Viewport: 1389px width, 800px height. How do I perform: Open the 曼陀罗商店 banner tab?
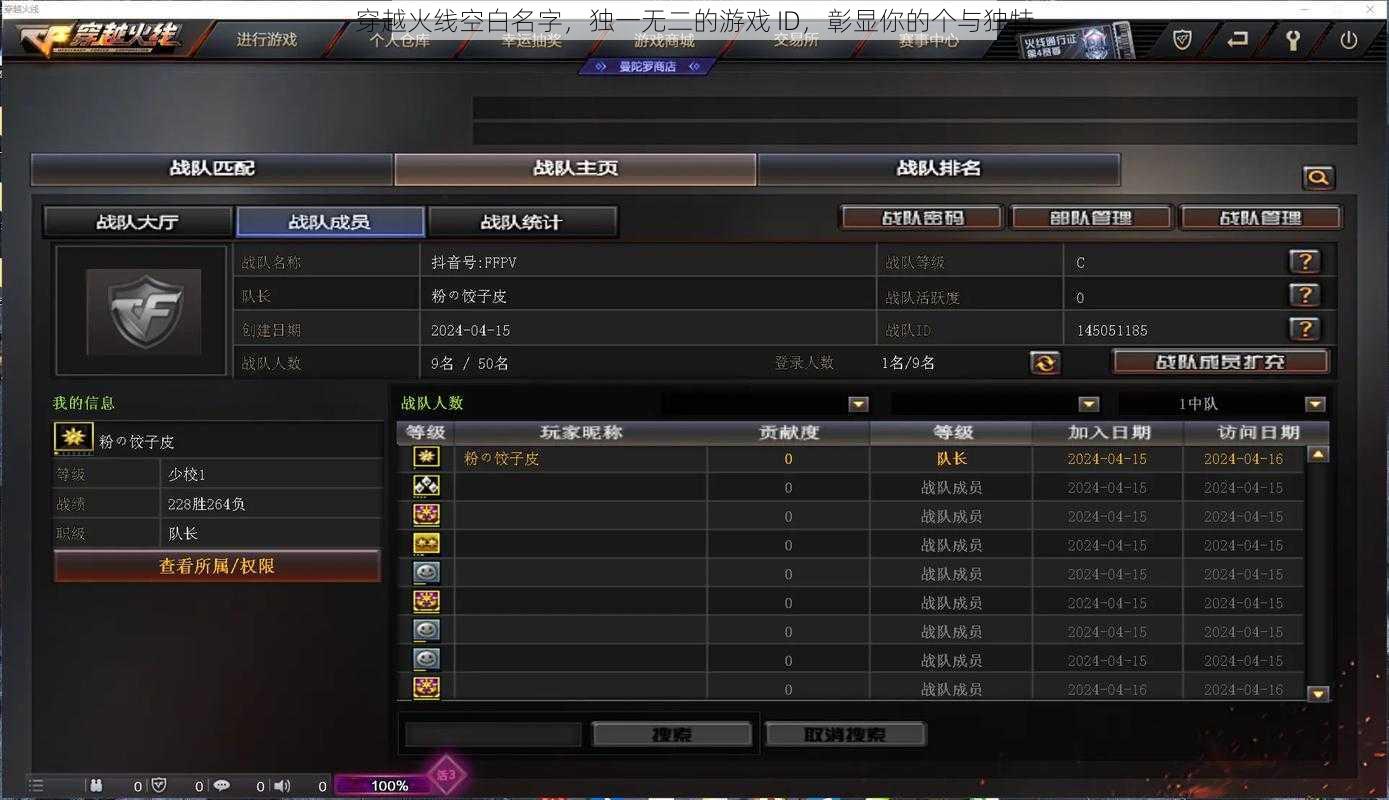647,66
